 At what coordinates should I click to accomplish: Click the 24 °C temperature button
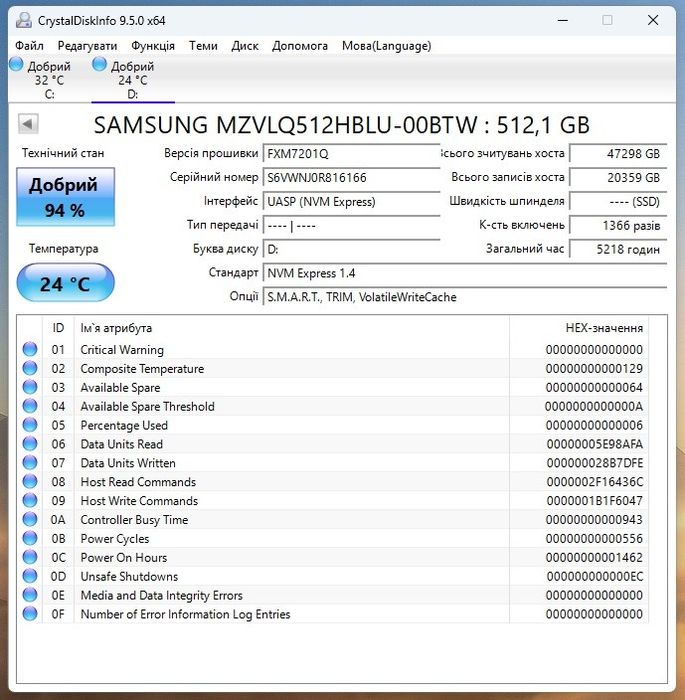(66, 283)
